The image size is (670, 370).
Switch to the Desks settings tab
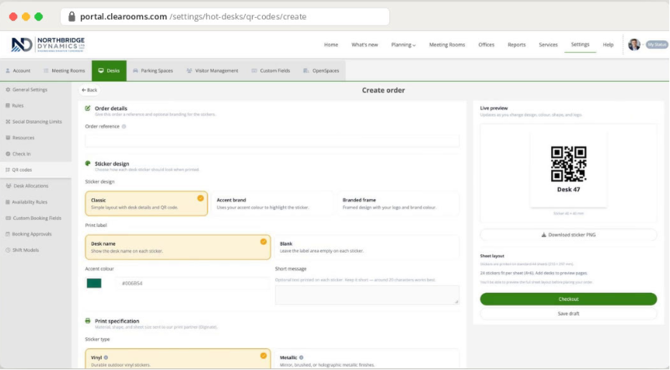point(109,70)
